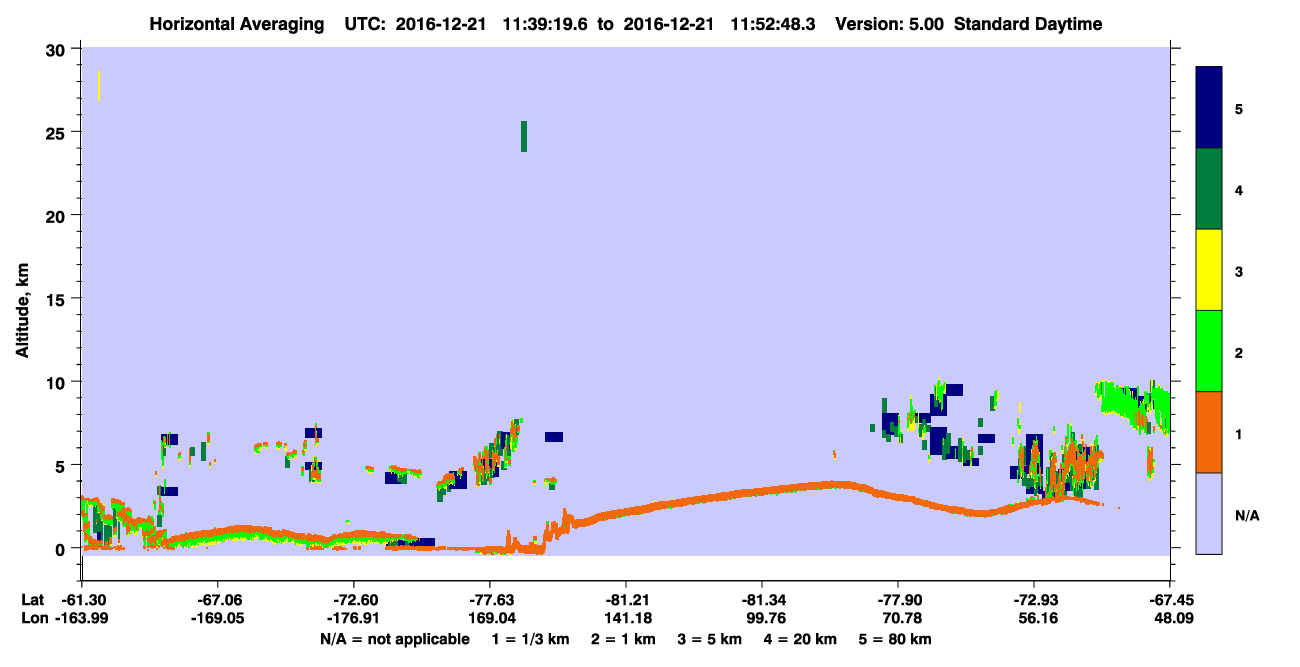Click the 'Lat' row label
Image resolution: width=1300 pixels, height=667 pixels.
pyautogui.click(x=32, y=600)
